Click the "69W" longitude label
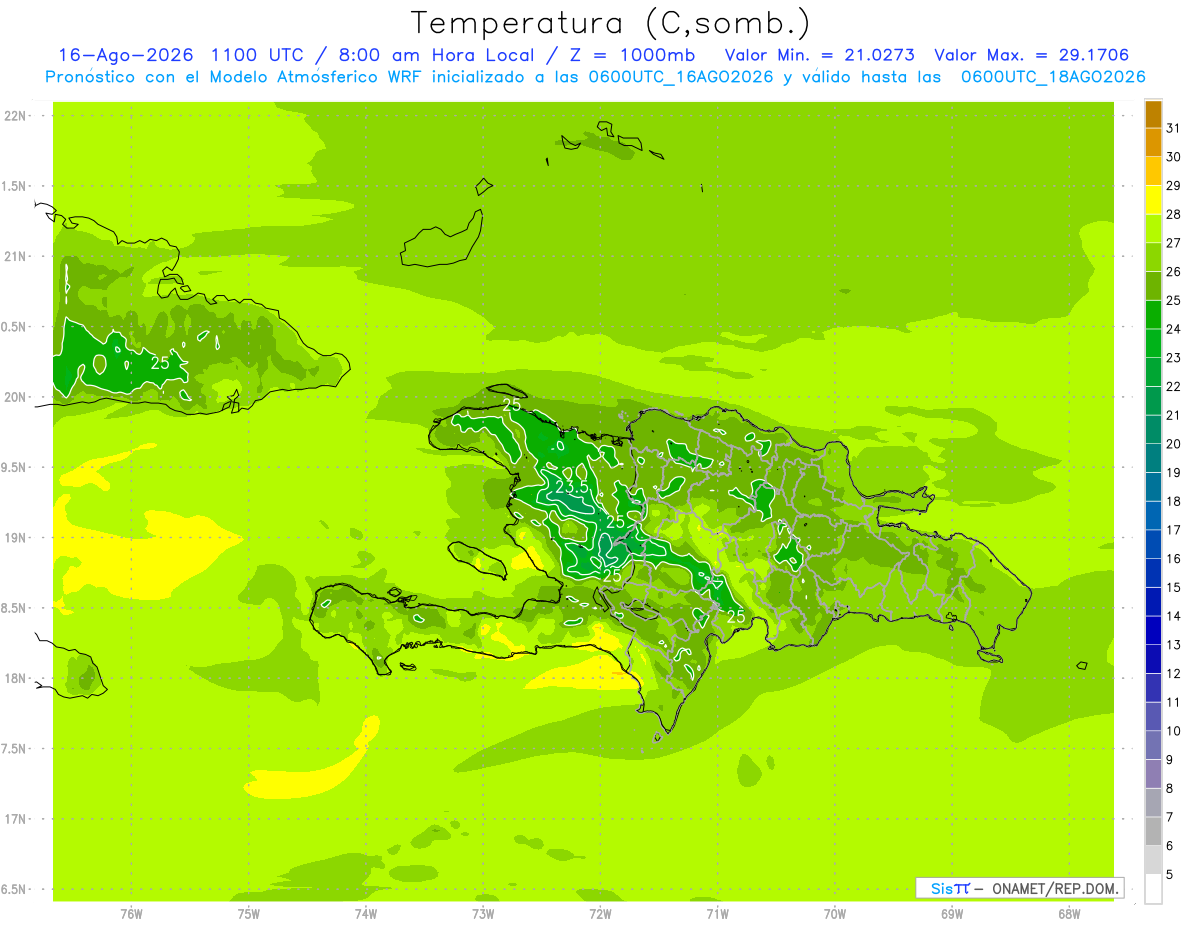 (x=951, y=914)
